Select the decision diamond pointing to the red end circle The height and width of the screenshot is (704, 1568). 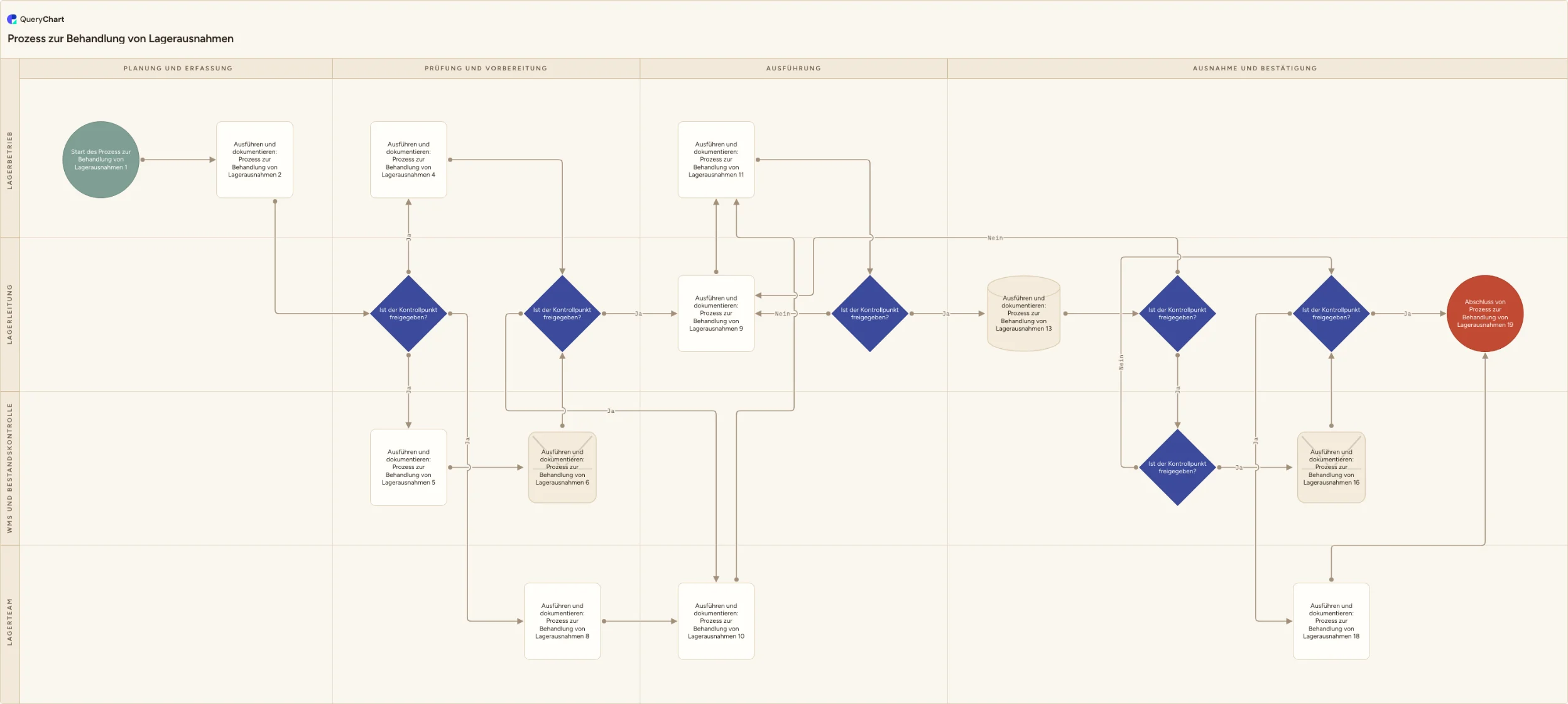click(x=1331, y=313)
